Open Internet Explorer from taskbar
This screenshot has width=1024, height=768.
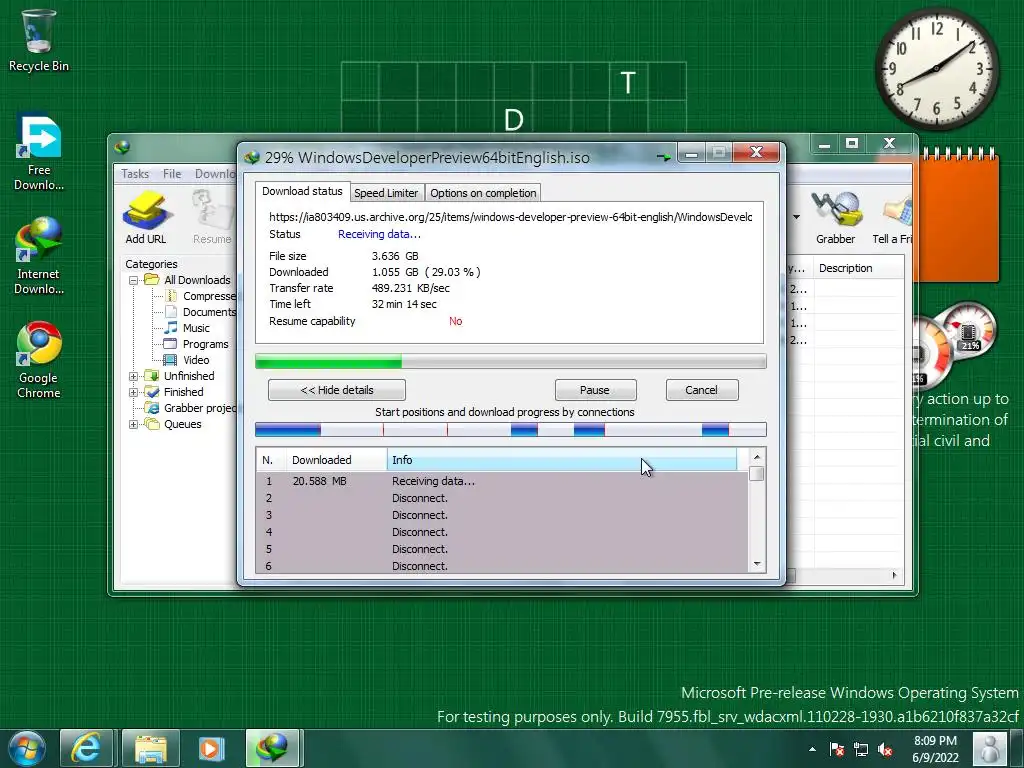tap(87, 748)
